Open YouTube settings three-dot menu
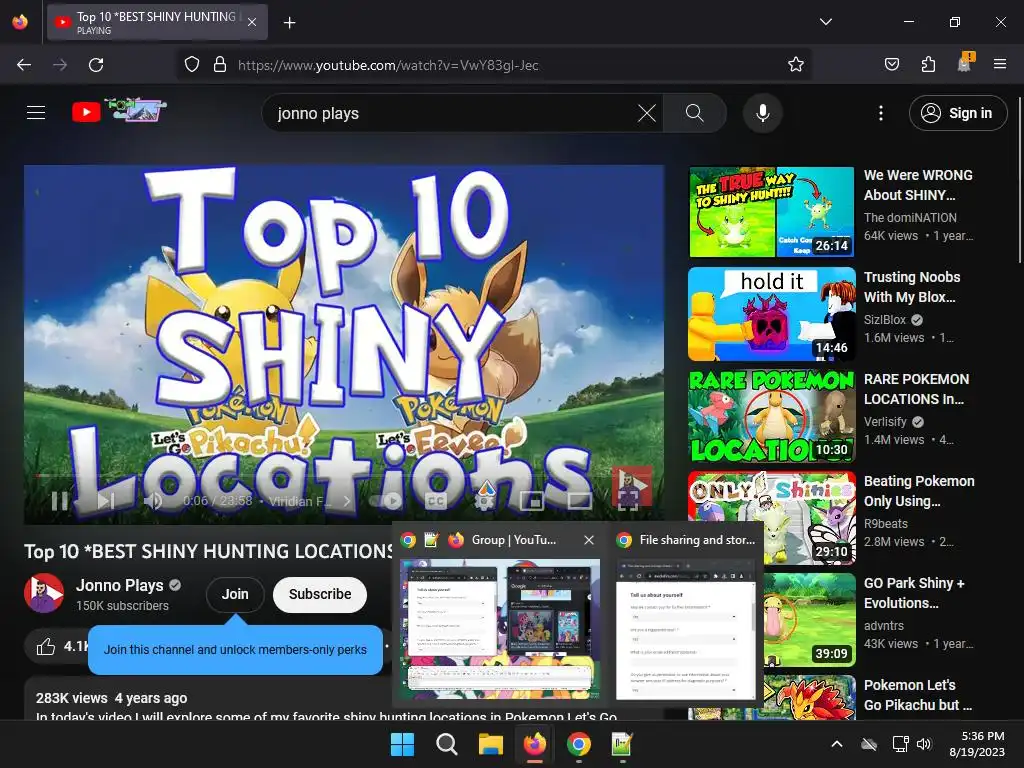The width and height of the screenshot is (1024, 768). (880, 113)
